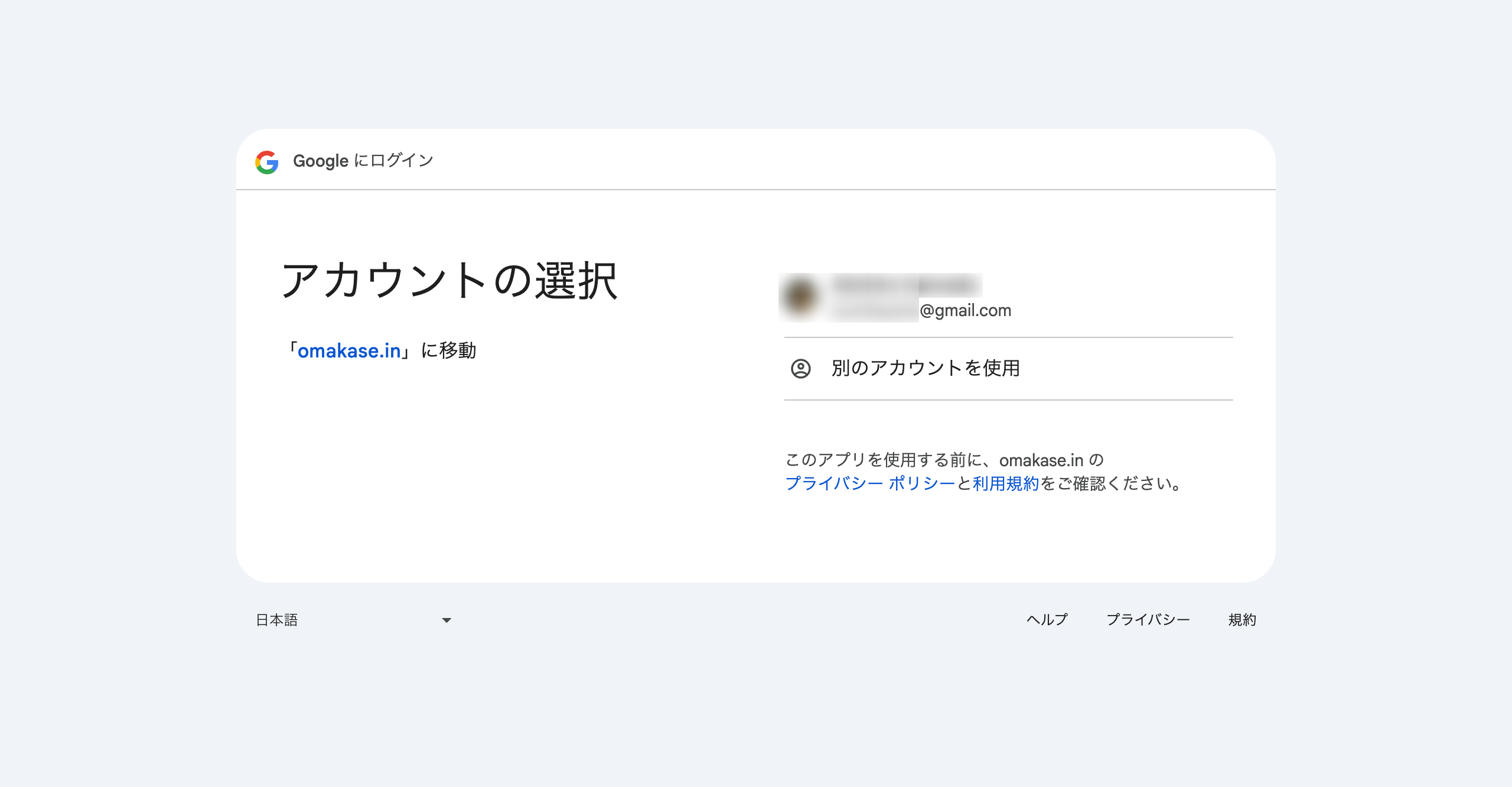
Task: Open the 規約 footer link
Action: (x=1242, y=620)
